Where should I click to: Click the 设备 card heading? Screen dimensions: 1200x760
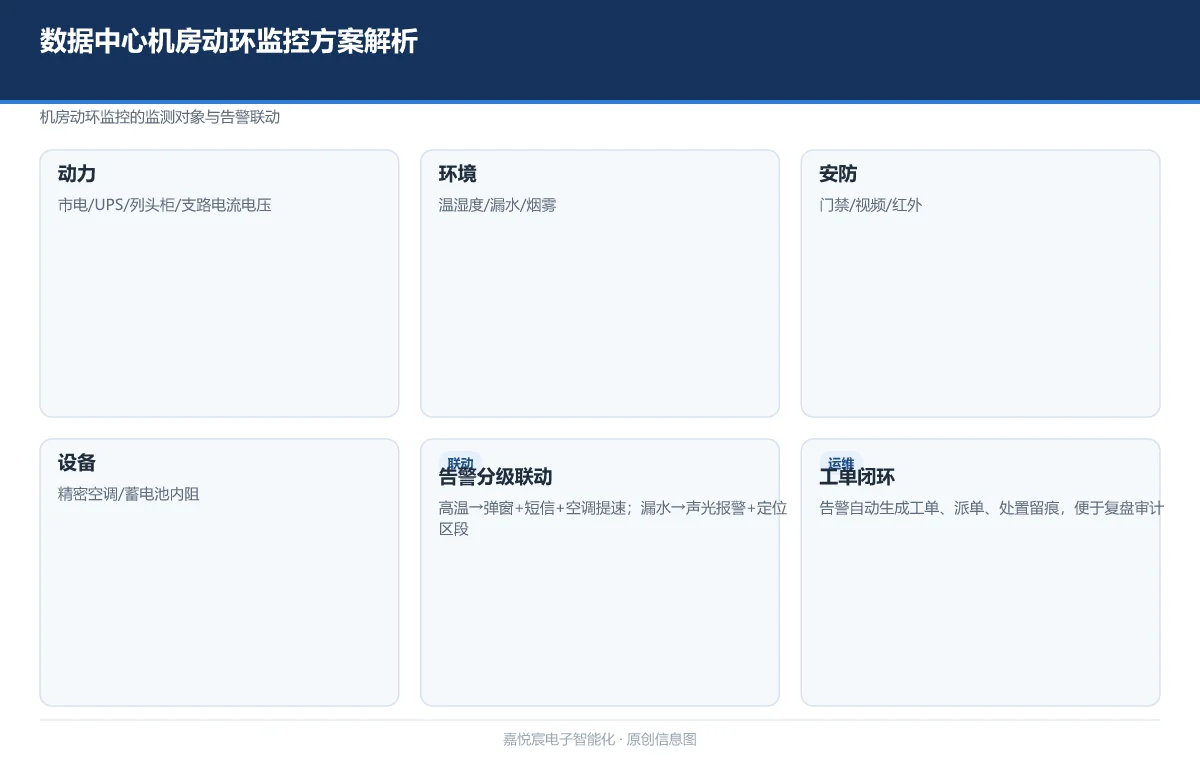click(77, 463)
